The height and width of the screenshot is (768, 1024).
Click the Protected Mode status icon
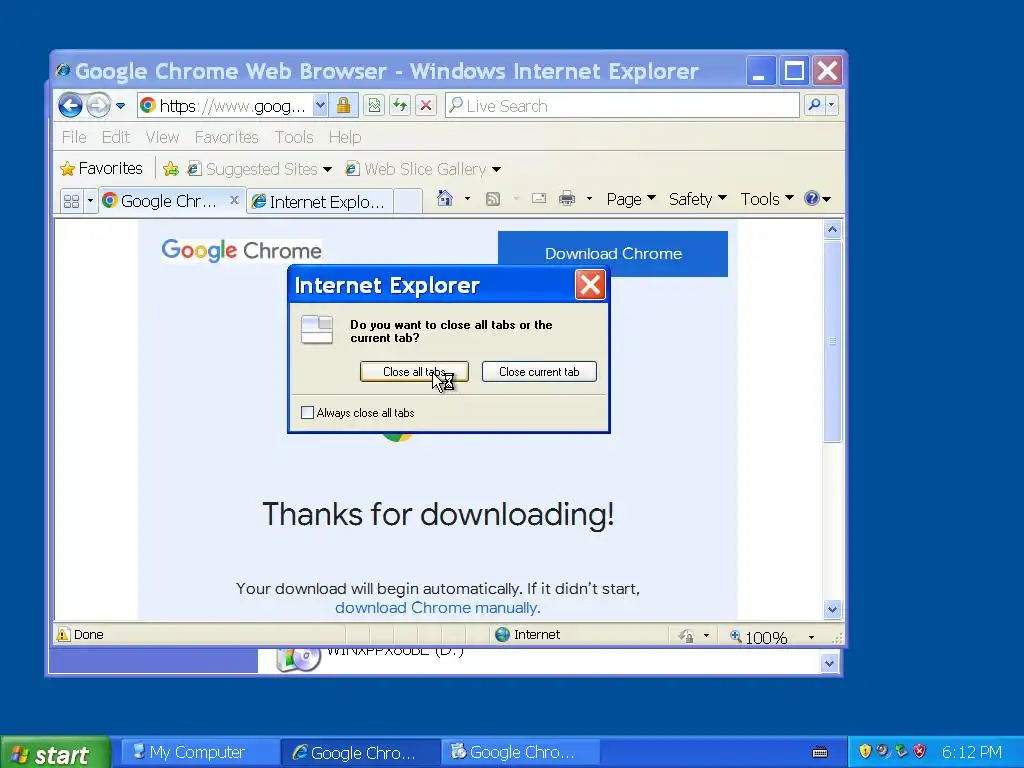click(x=686, y=635)
